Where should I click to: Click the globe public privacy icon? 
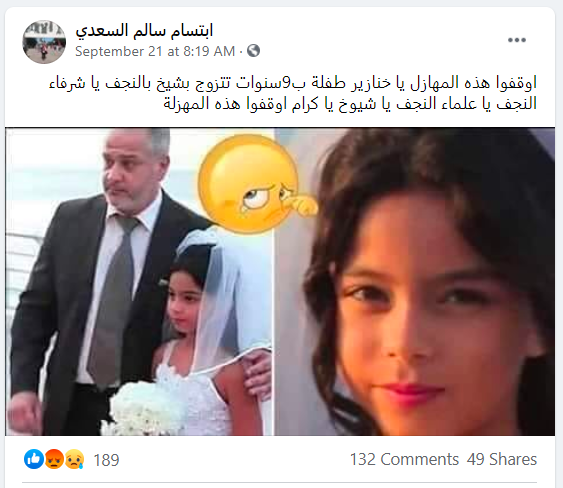click(253, 51)
